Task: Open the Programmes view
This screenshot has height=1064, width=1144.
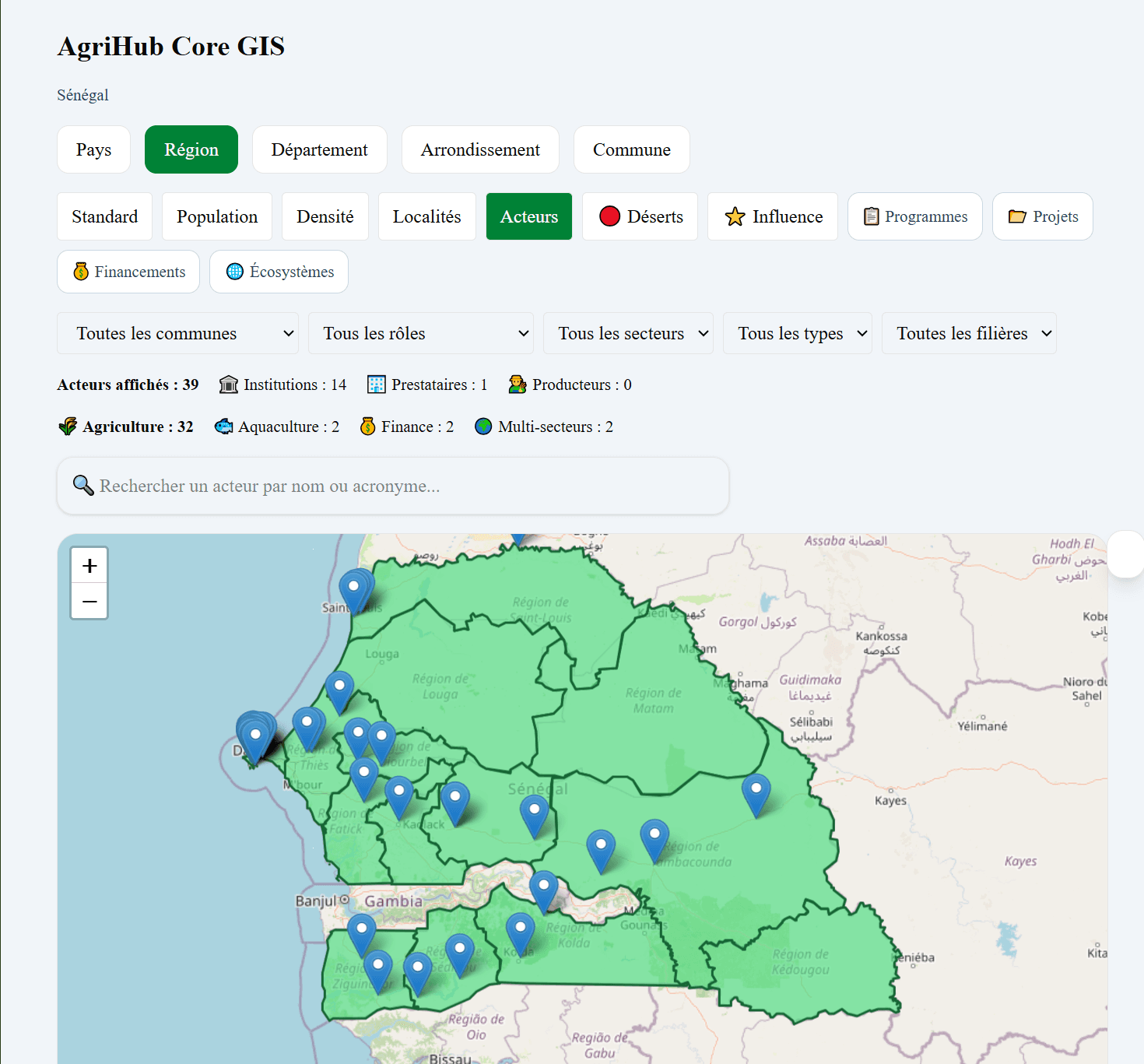Action: [915, 216]
